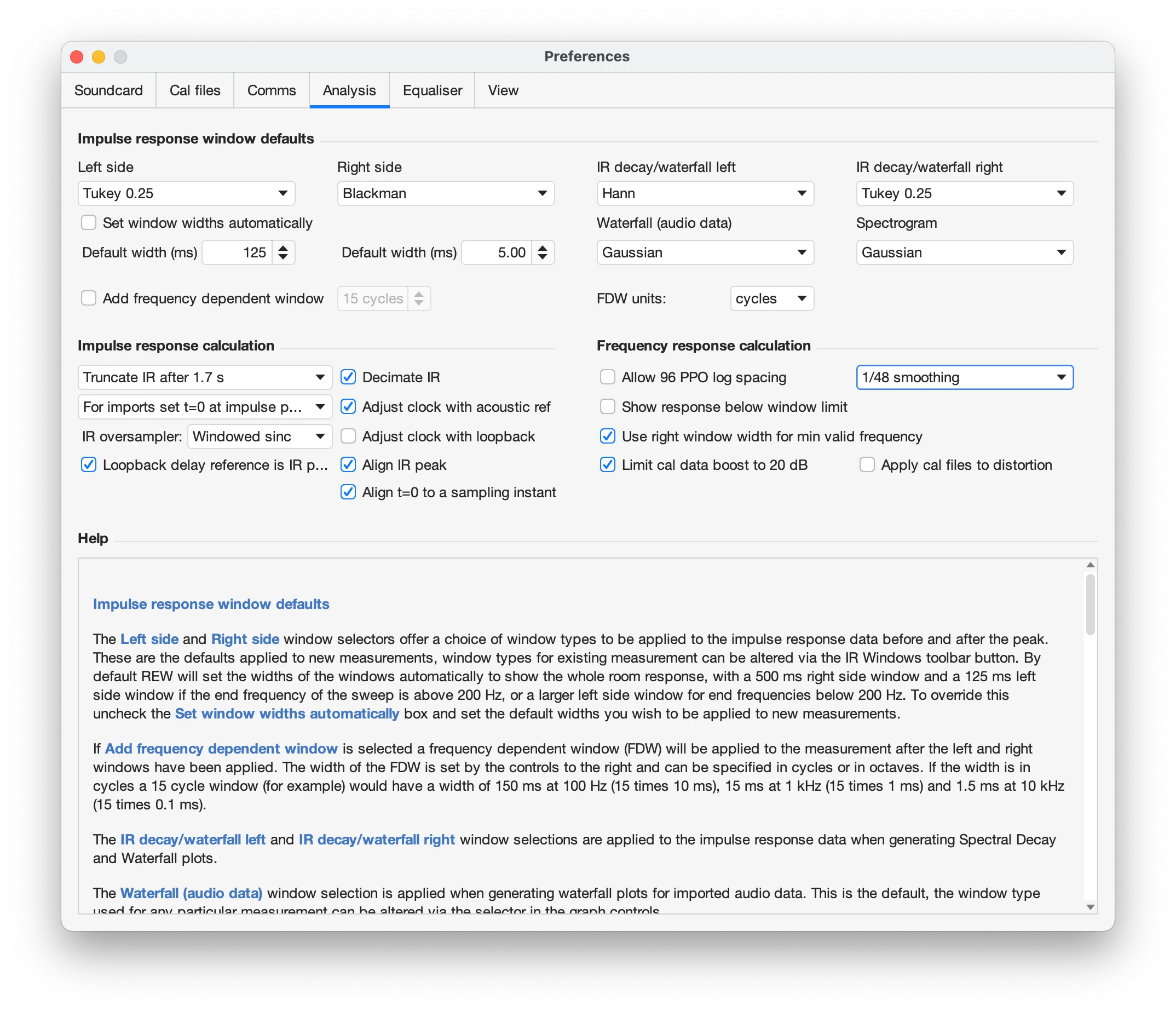Click the help panel scrollbar thumb
The height and width of the screenshot is (1012, 1176).
pyautogui.click(x=1089, y=604)
